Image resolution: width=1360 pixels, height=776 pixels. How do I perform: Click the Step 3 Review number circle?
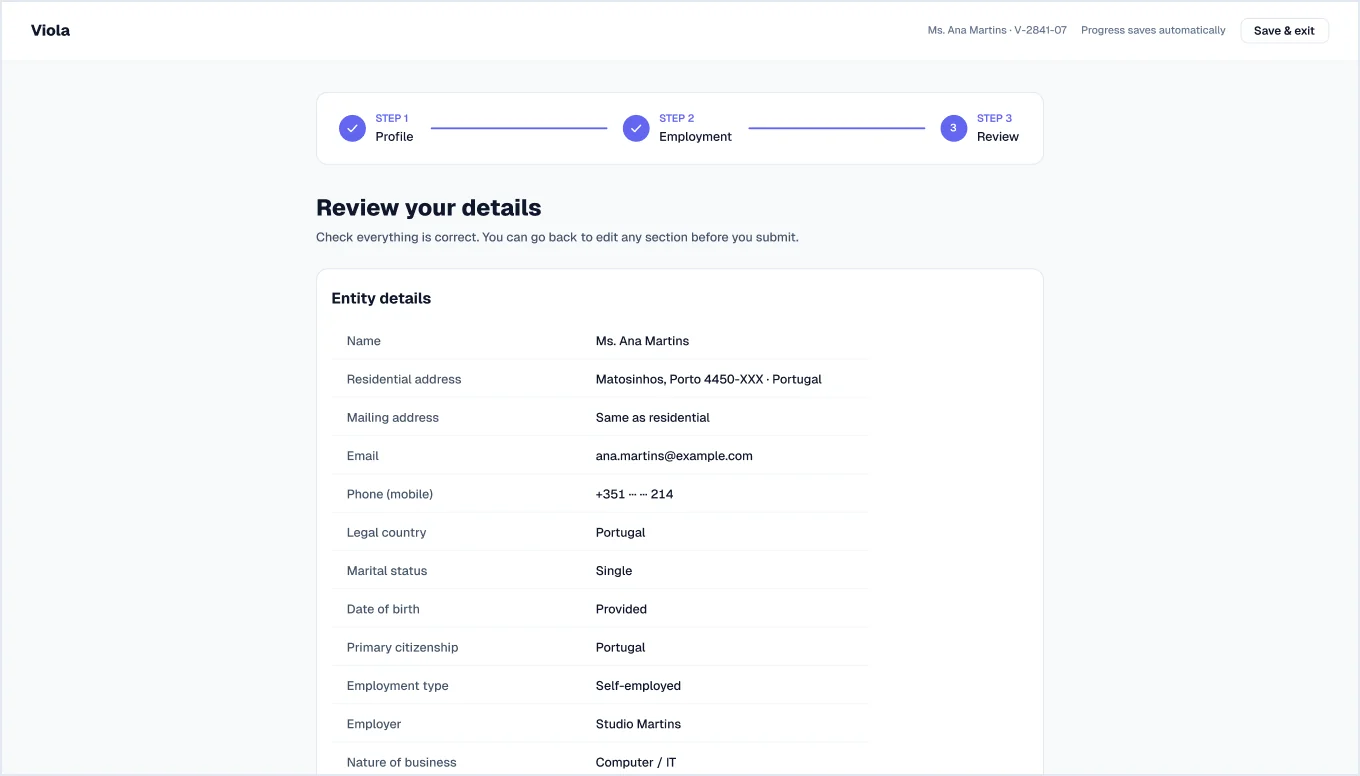[954, 128]
